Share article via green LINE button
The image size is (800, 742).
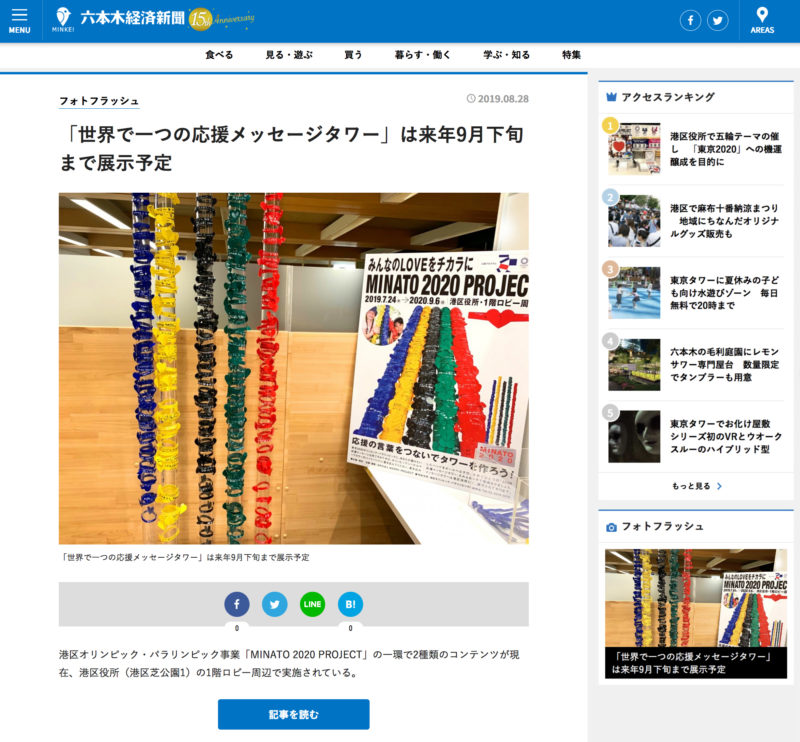coord(312,604)
